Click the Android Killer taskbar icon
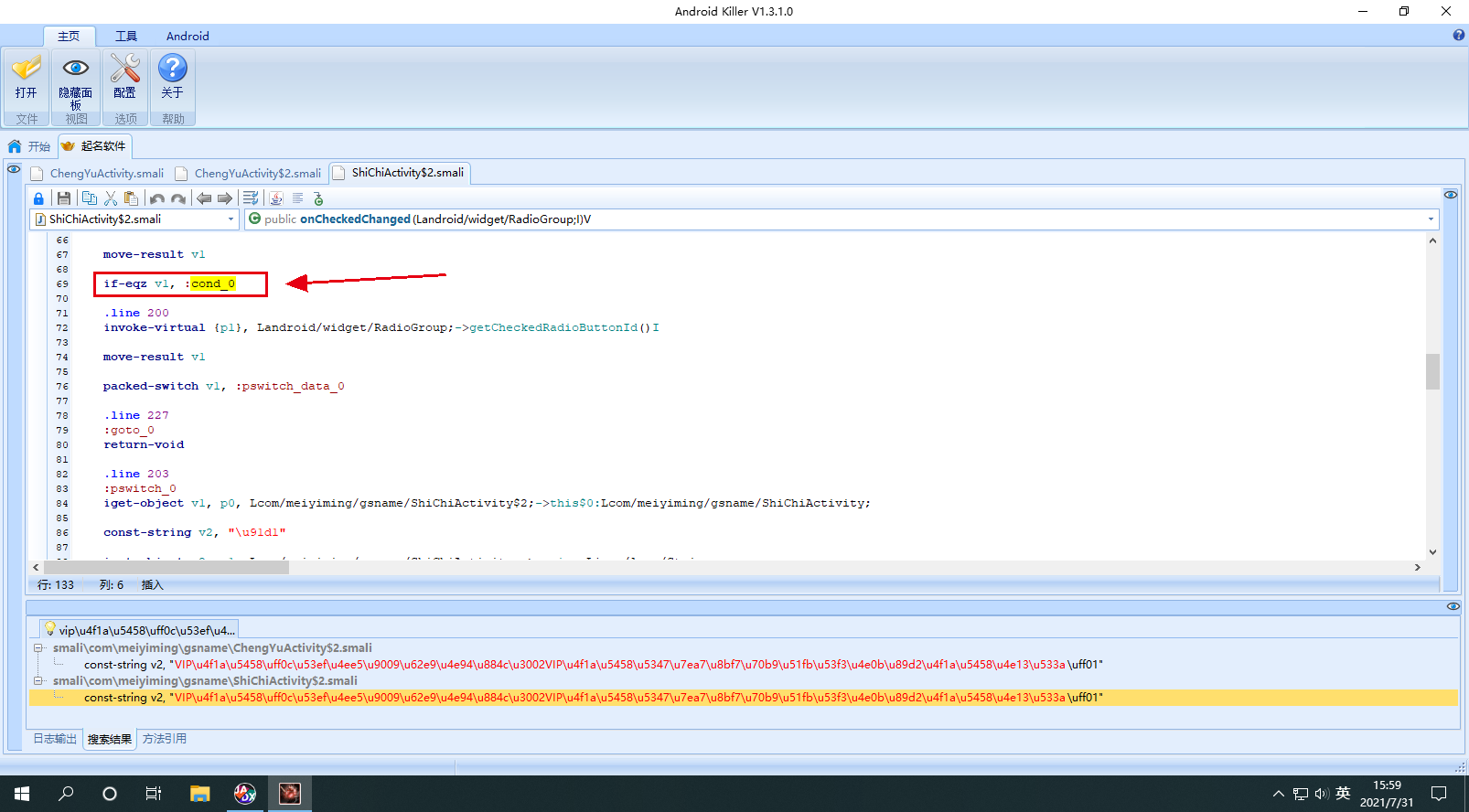The height and width of the screenshot is (812, 1469). pyautogui.click(x=290, y=794)
